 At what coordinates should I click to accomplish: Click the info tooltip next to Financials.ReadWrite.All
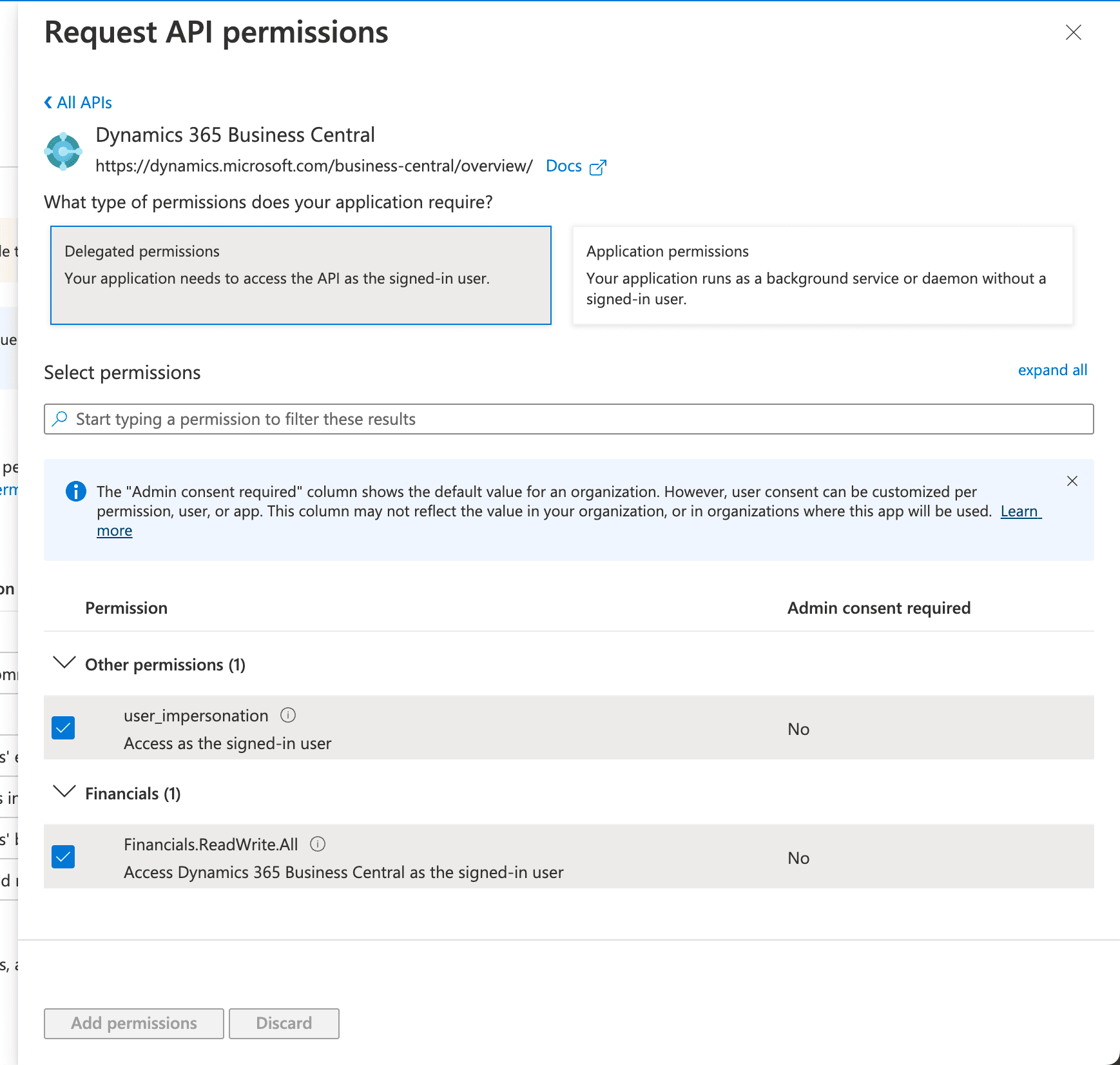[x=318, y=843]
